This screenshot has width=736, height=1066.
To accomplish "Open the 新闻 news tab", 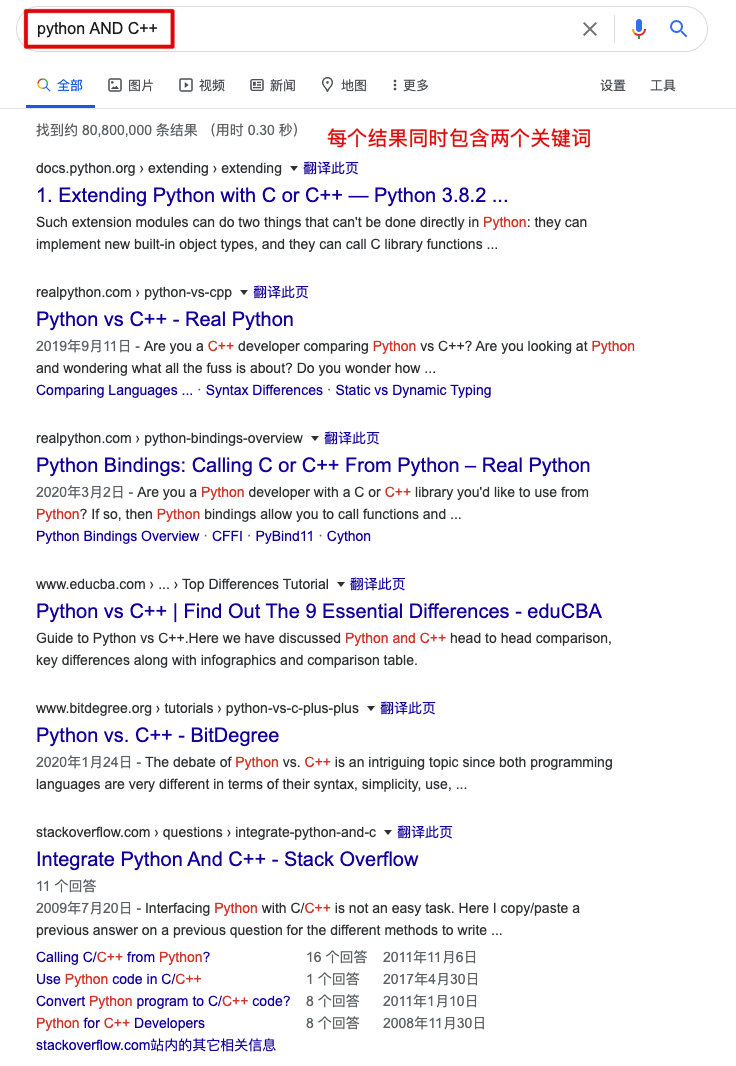I will 273,86.
